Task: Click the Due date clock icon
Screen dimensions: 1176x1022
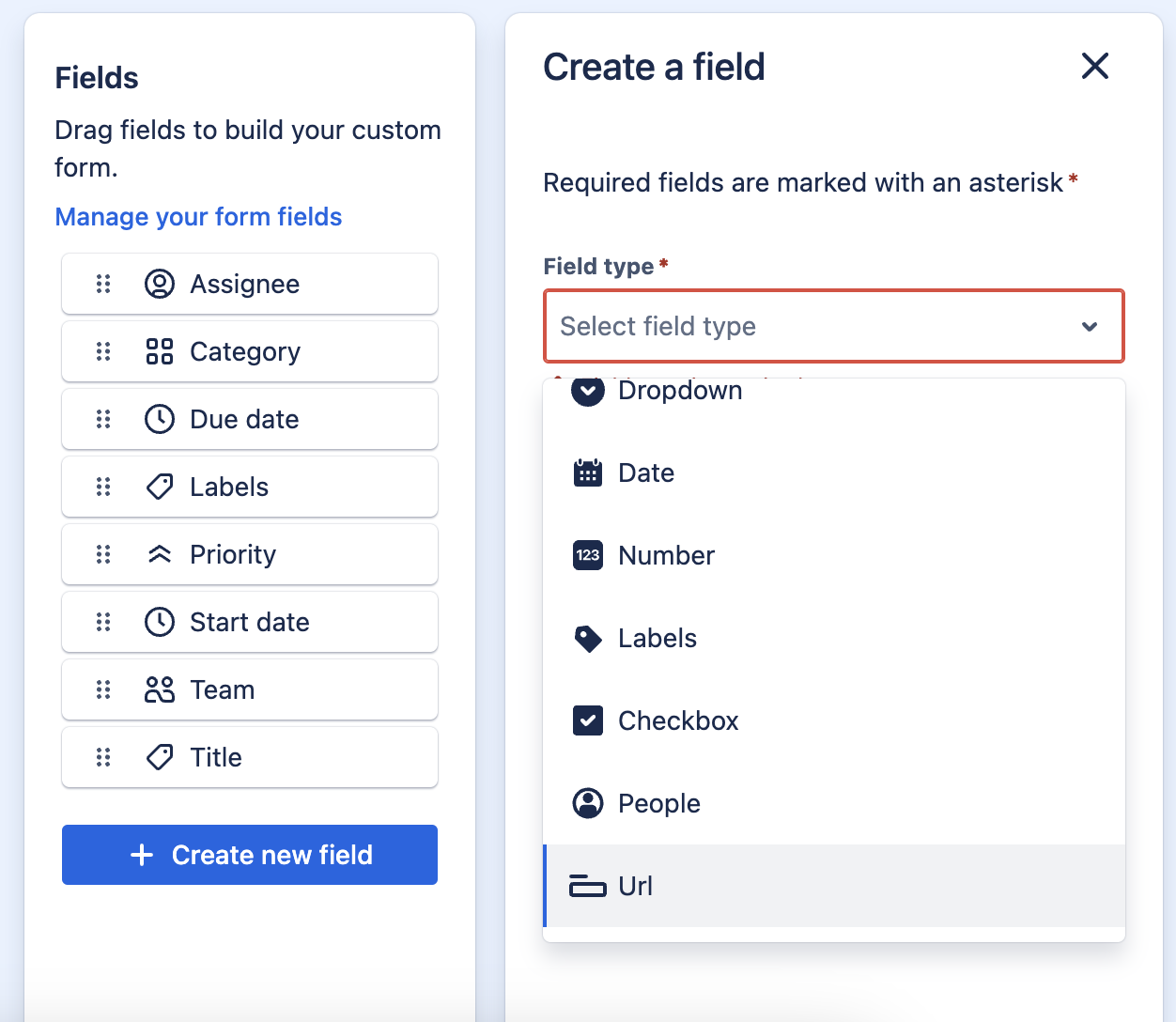Action: click(160, 419)
